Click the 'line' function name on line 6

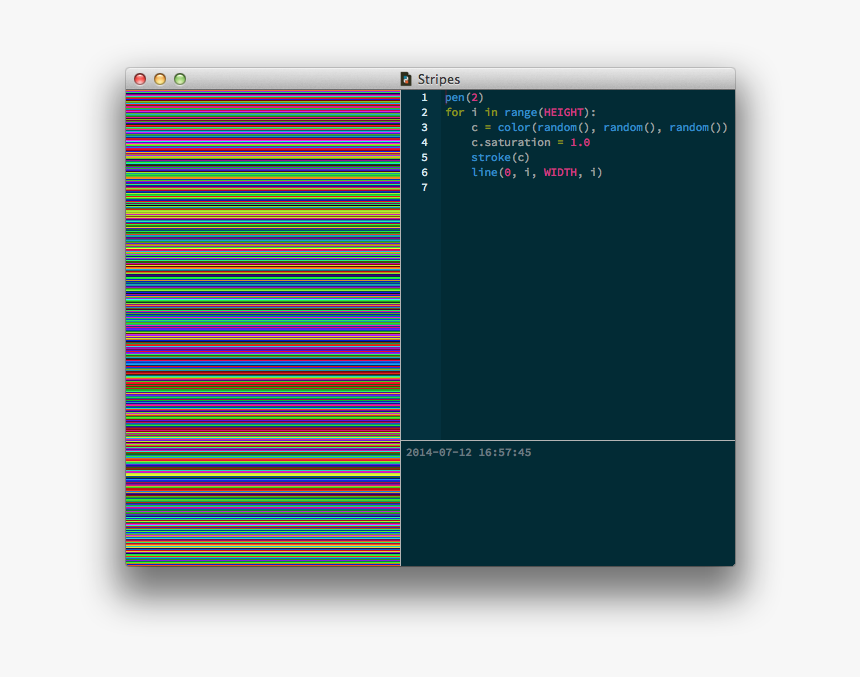(x=484, y=172)
